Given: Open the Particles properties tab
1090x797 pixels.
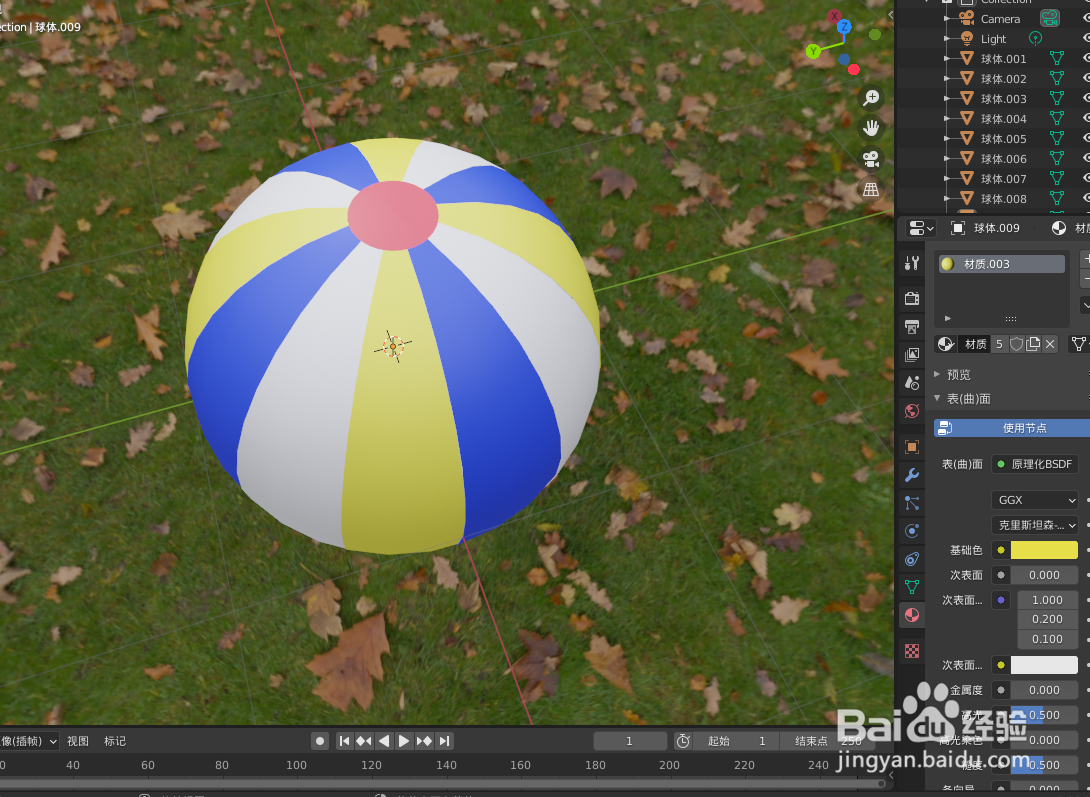Looking at the screenshot, I should click(911, 503).
